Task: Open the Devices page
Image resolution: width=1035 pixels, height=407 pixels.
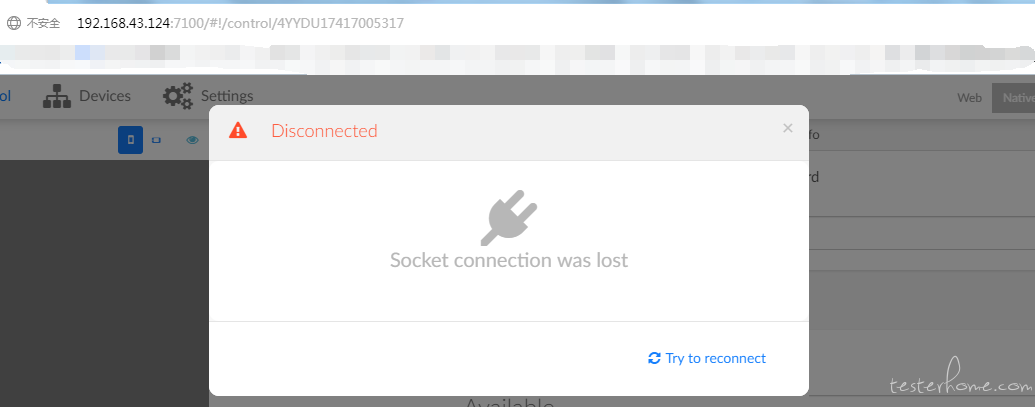Action: click(x=86, y=96)
